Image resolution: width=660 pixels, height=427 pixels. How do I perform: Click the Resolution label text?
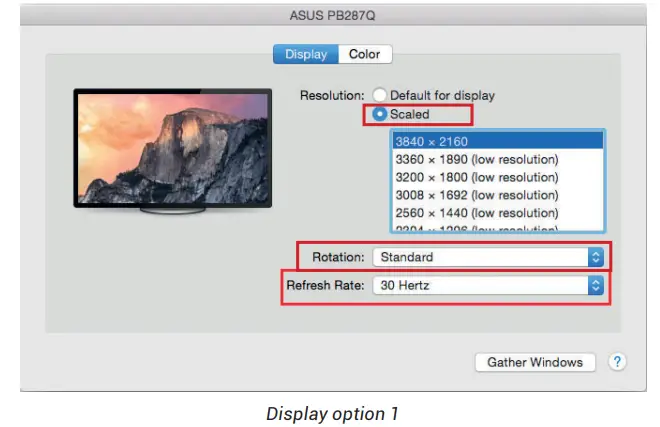point(331,96)
